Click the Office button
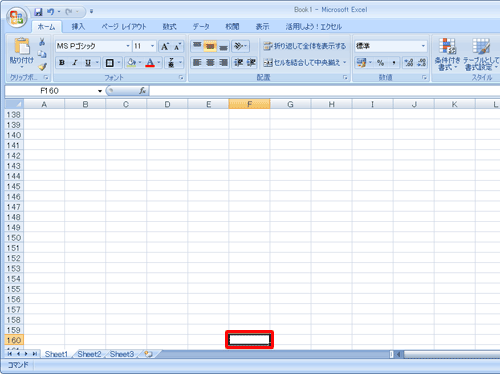 17,17
